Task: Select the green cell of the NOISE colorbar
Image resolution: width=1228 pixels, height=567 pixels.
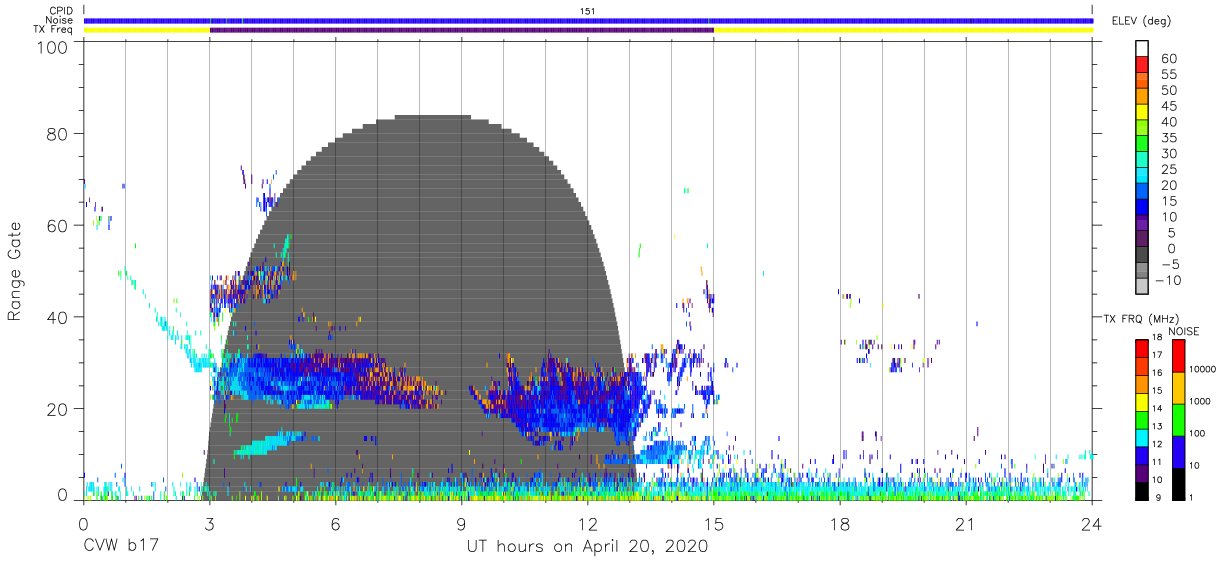Action: click(1179, 419)
